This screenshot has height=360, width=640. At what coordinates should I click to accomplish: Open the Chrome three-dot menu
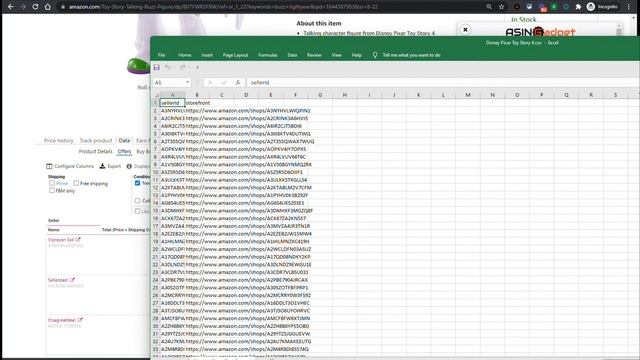tap(629, 7)
